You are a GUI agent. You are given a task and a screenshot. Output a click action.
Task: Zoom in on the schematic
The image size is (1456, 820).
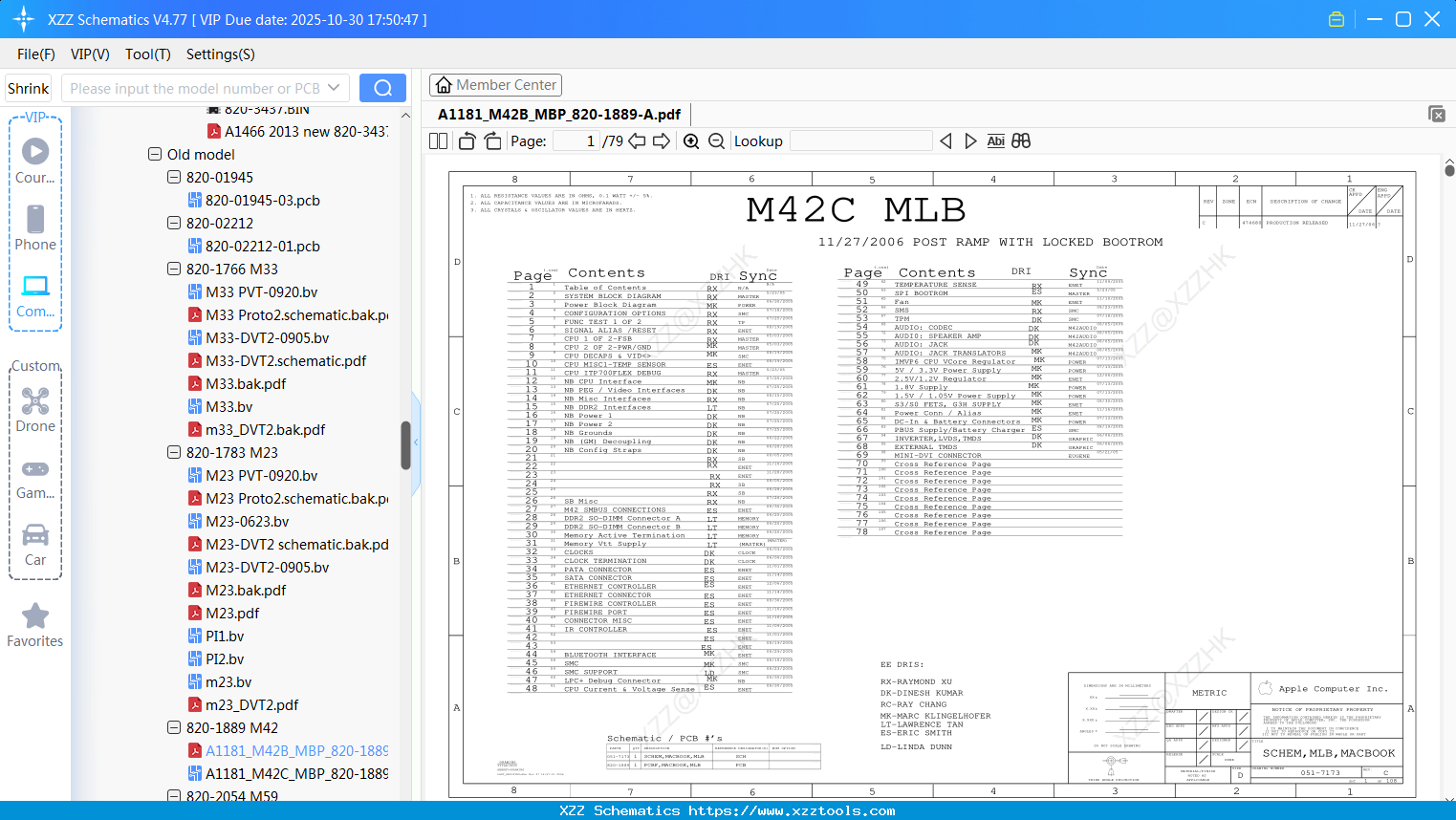pos(691,141)
